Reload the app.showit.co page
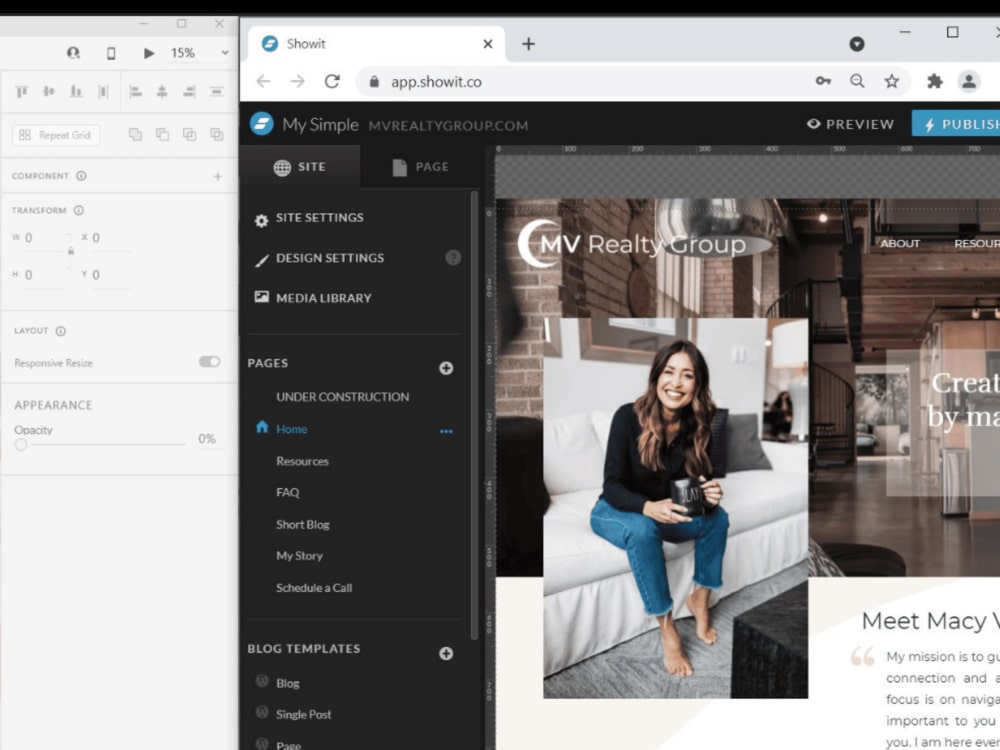The image size is (1000, 750). (x=332, y=81)
